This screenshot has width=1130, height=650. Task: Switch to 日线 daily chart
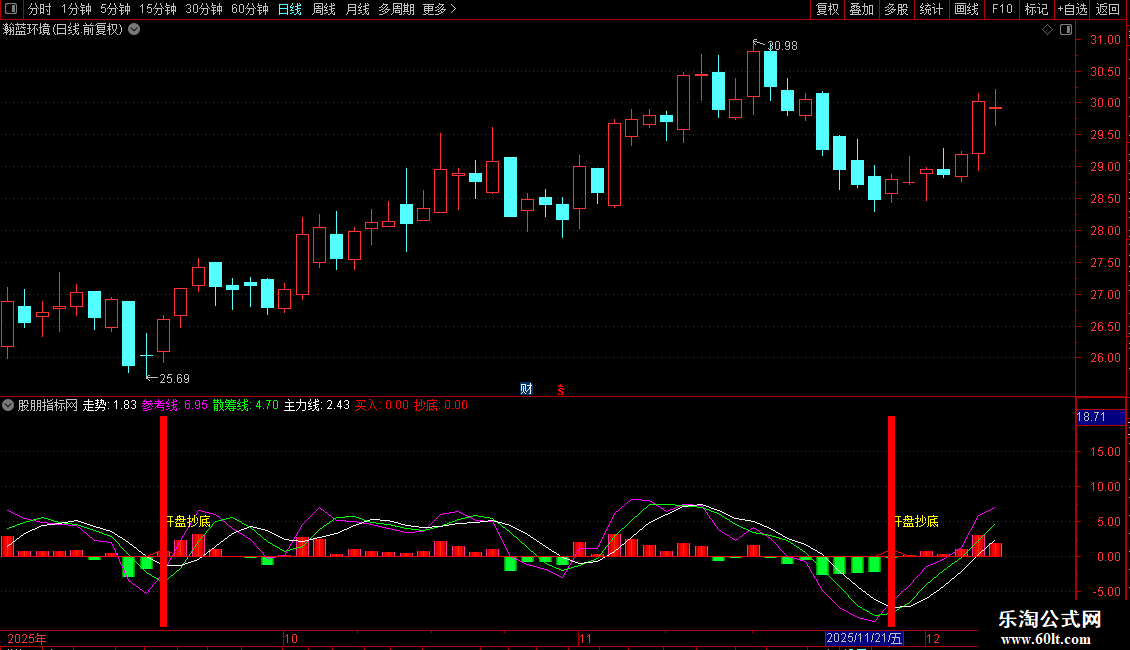point(290,9)
